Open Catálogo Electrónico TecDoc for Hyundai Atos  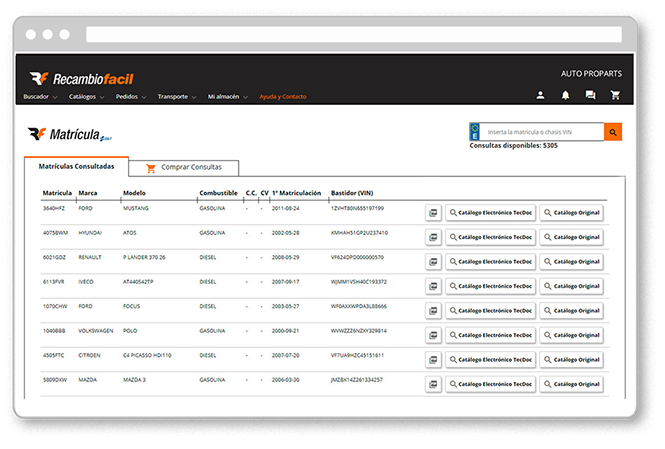click(x=489, y=237)
